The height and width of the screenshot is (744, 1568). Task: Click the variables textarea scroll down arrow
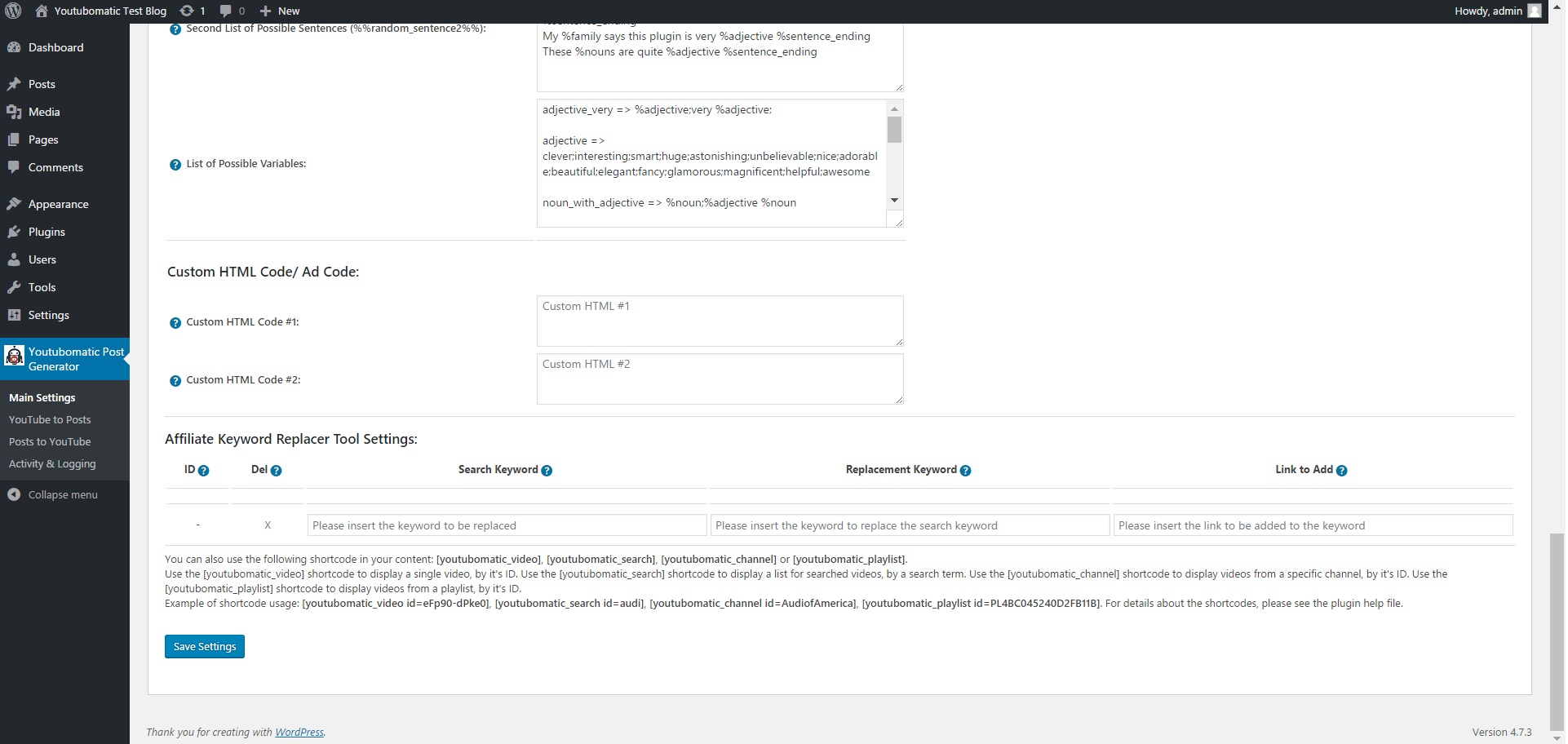coord(894,201)
